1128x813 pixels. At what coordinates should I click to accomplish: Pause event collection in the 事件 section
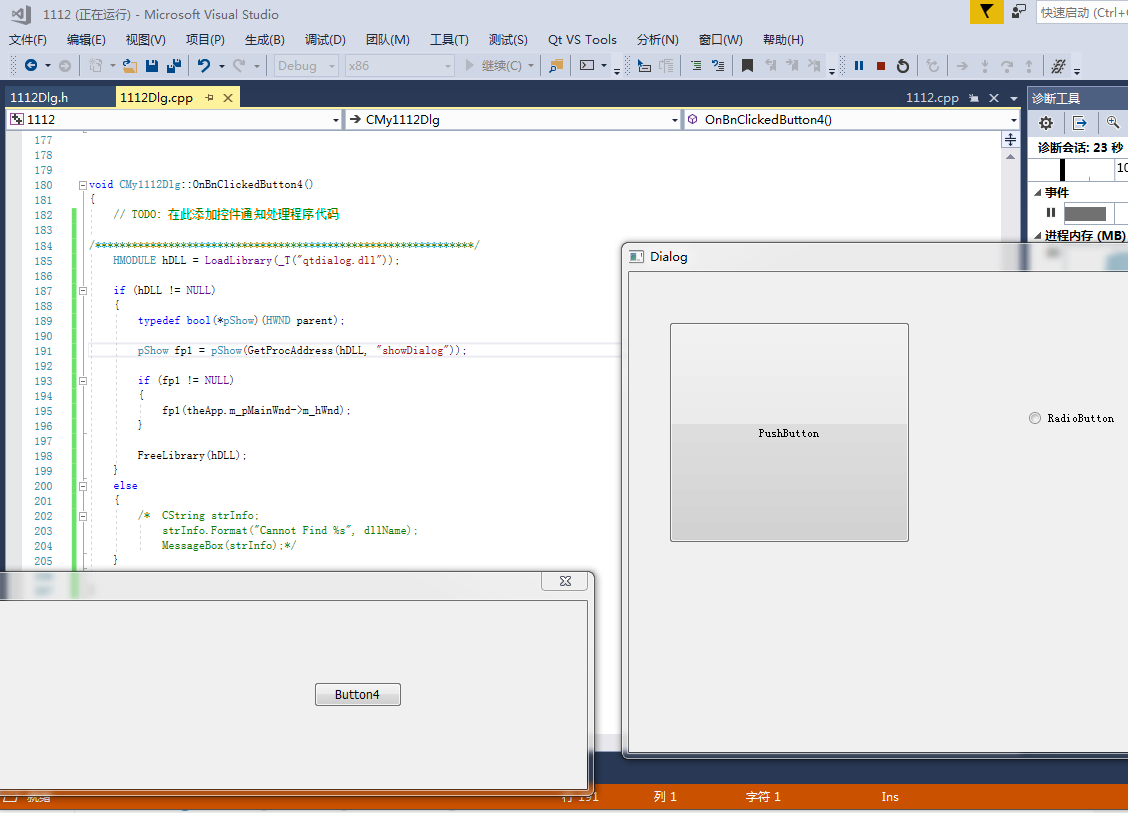pos(1050,212)
